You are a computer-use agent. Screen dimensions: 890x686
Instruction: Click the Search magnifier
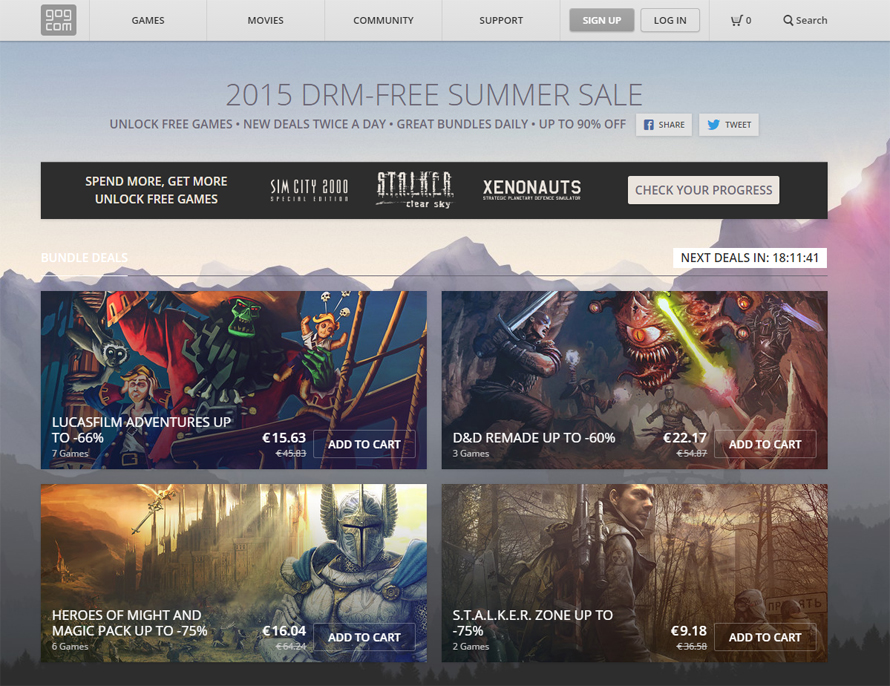[x=788, y=20]
